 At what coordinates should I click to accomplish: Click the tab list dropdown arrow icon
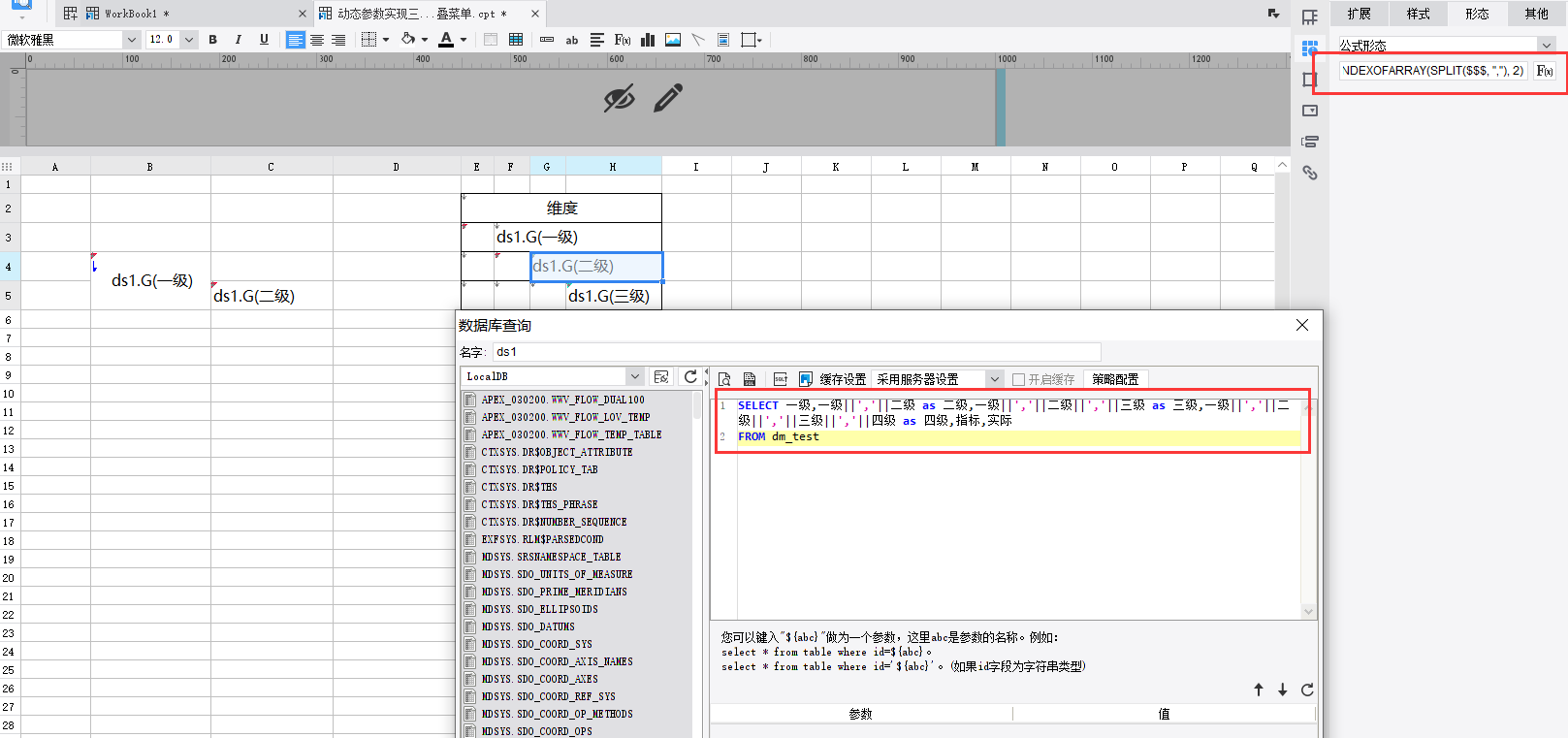pos(1273,14)
